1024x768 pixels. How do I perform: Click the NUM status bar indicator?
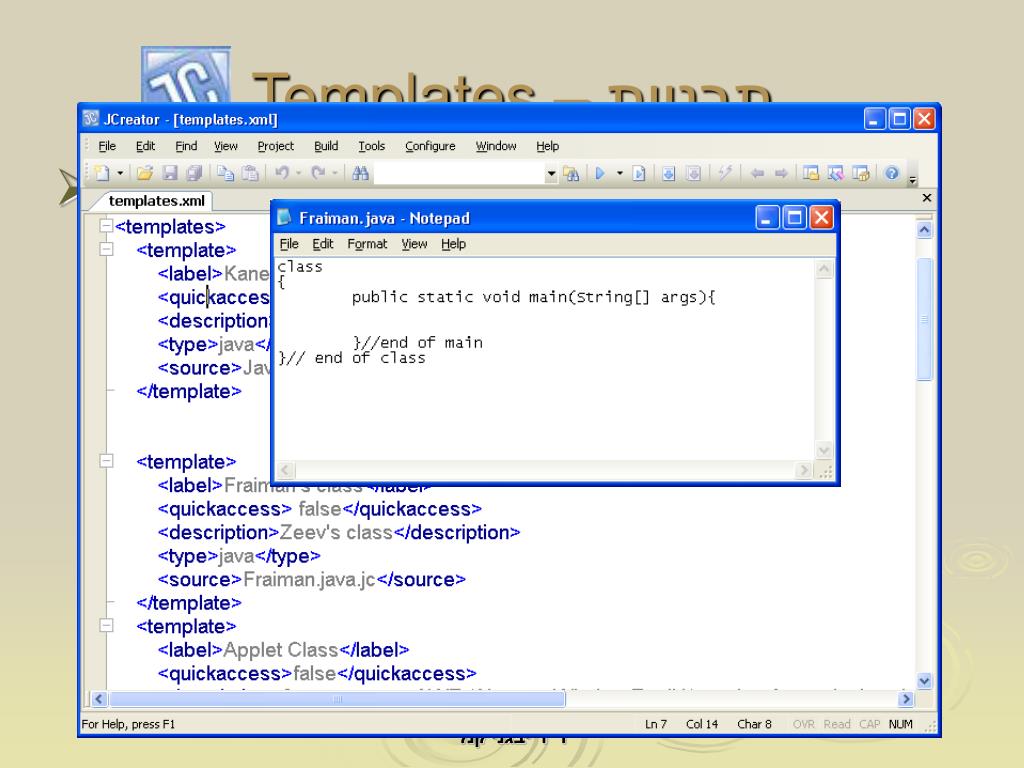901,724
